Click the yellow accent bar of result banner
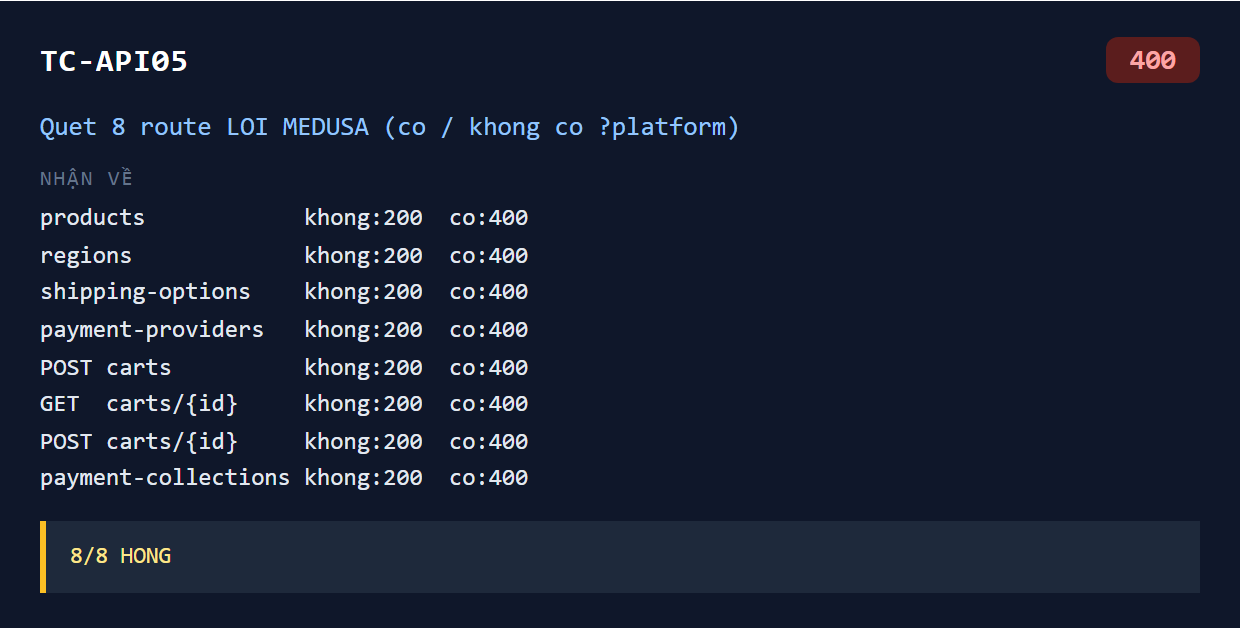This screenshot has height=628, width=1240. (43, 556)
